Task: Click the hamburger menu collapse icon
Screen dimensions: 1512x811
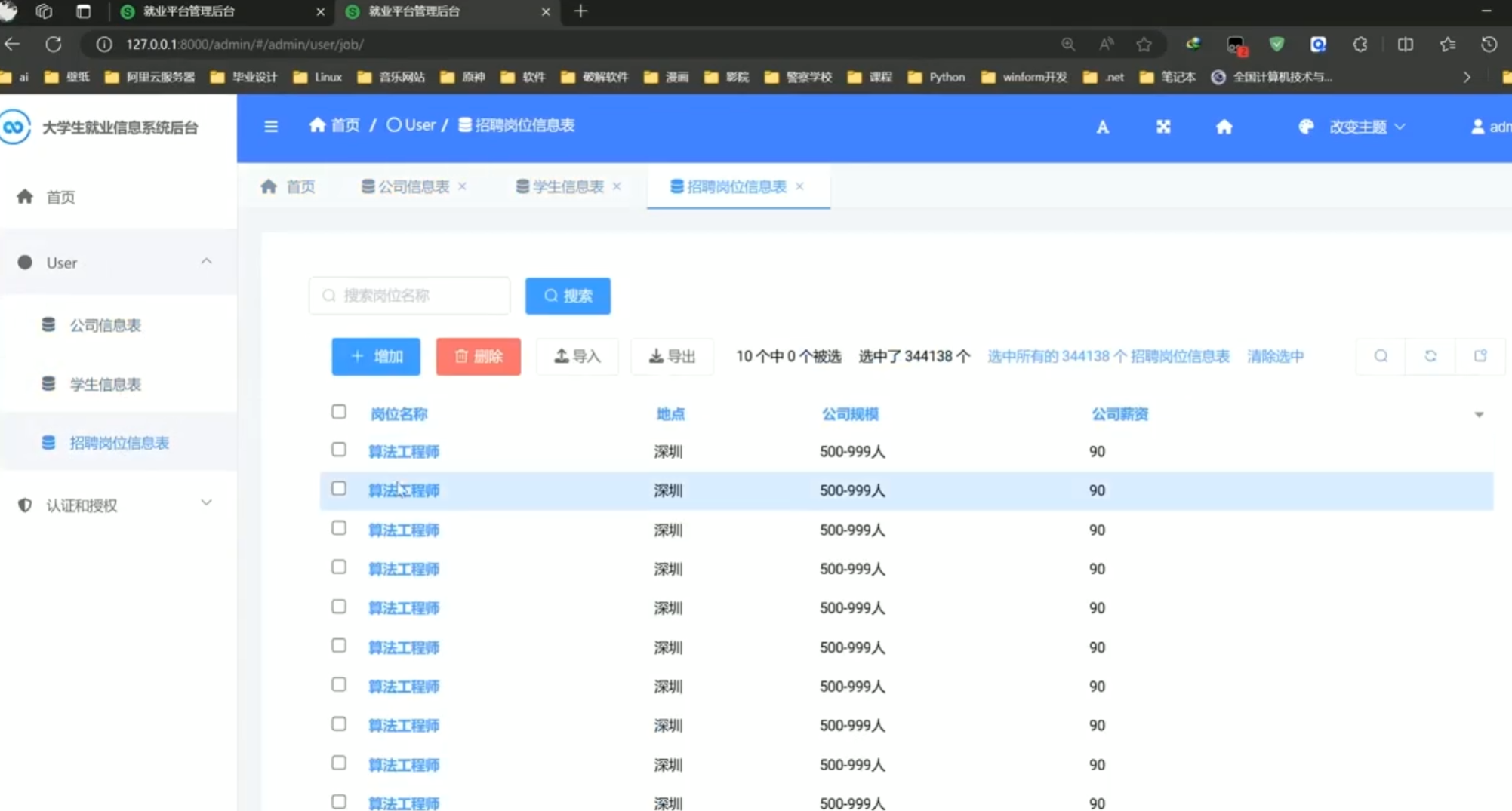Action: pos(271,126)
